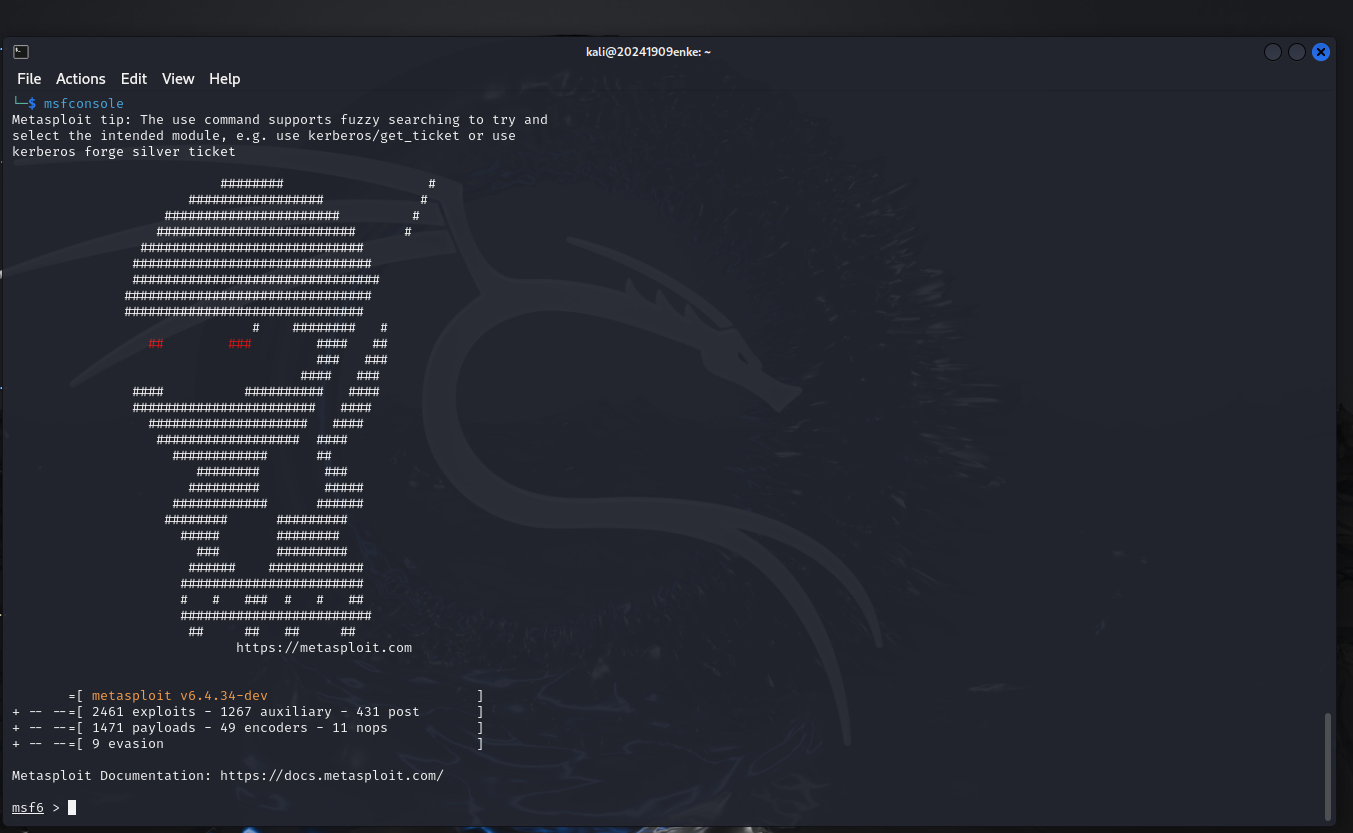The height and width of the screenshot is (833, 1353).
Task: Click the terminal icon in title bar
Action: click(21, 52)
